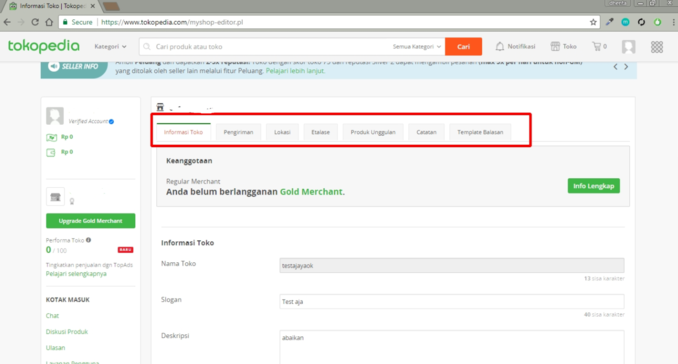Viewport: 678px width, 364px height.
Task: Open the Kategori dropdown
Action: click(x=110, y=46)
